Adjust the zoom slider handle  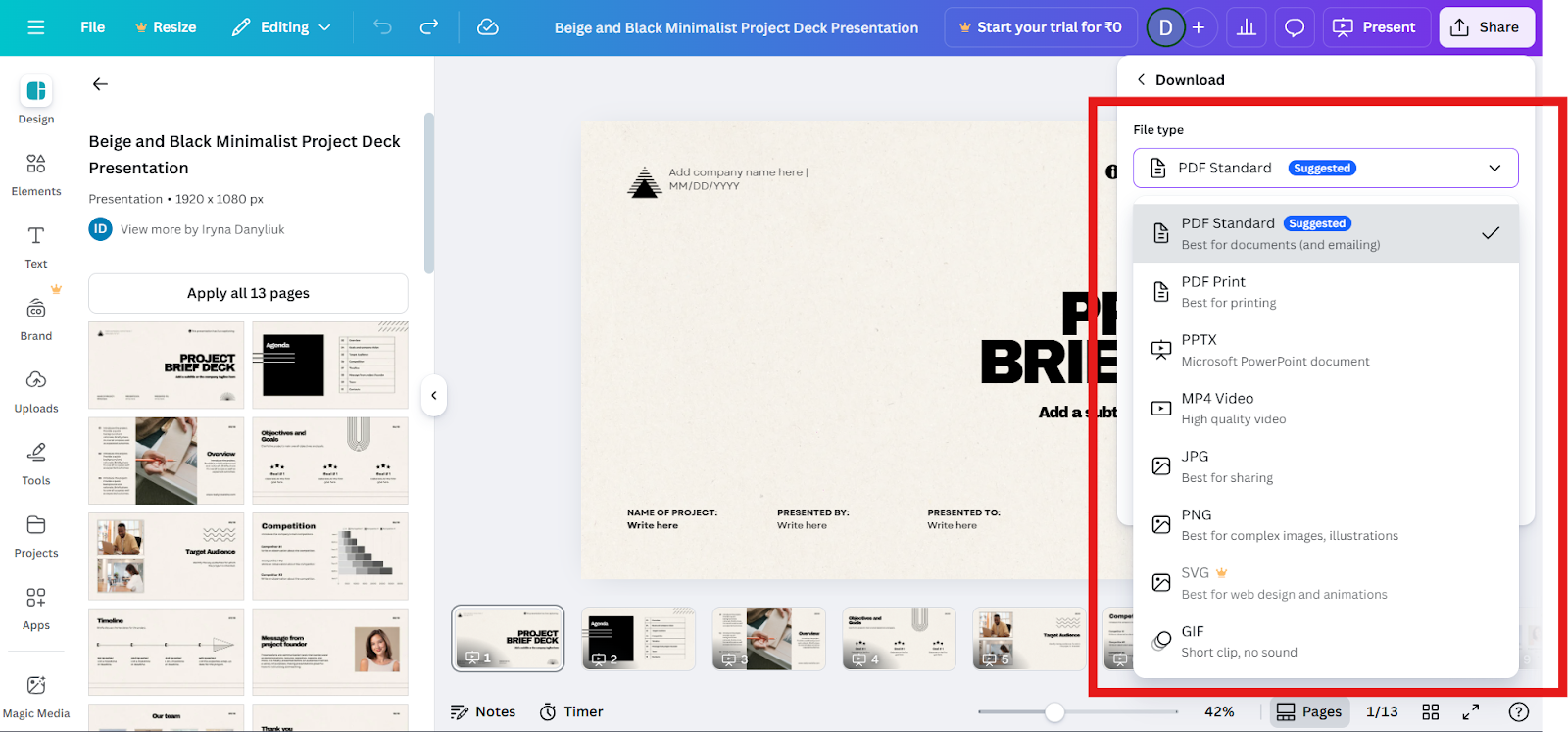[1054, 712]
